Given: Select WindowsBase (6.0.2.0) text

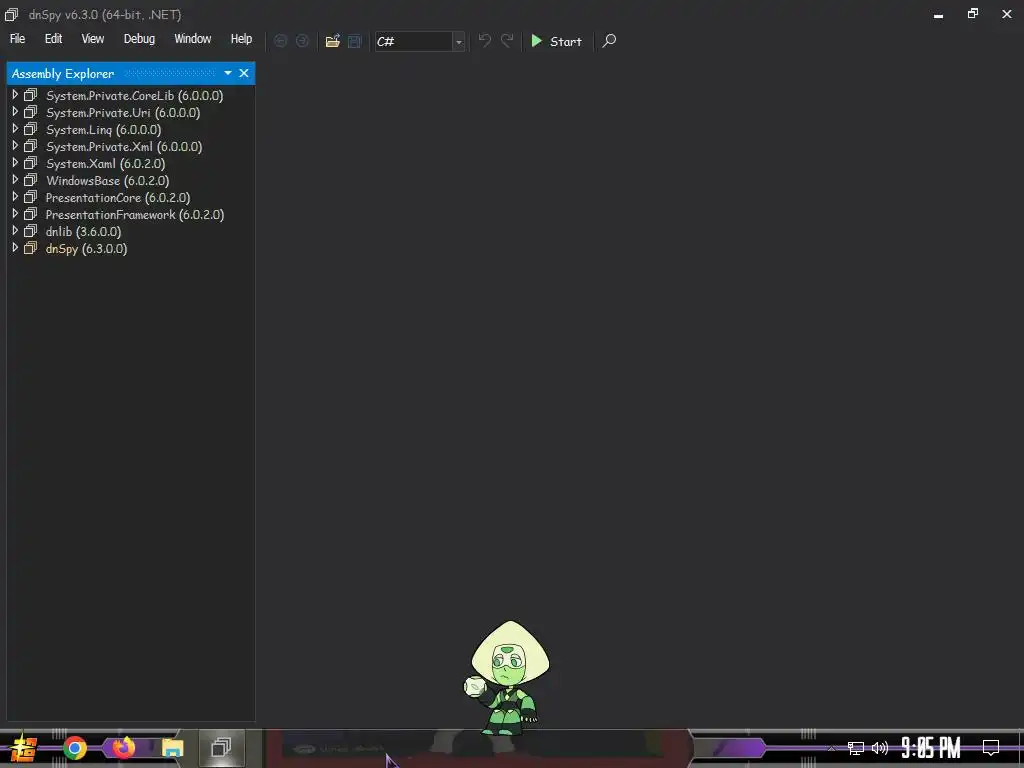Looking at the screenshot, I should 107,180.
